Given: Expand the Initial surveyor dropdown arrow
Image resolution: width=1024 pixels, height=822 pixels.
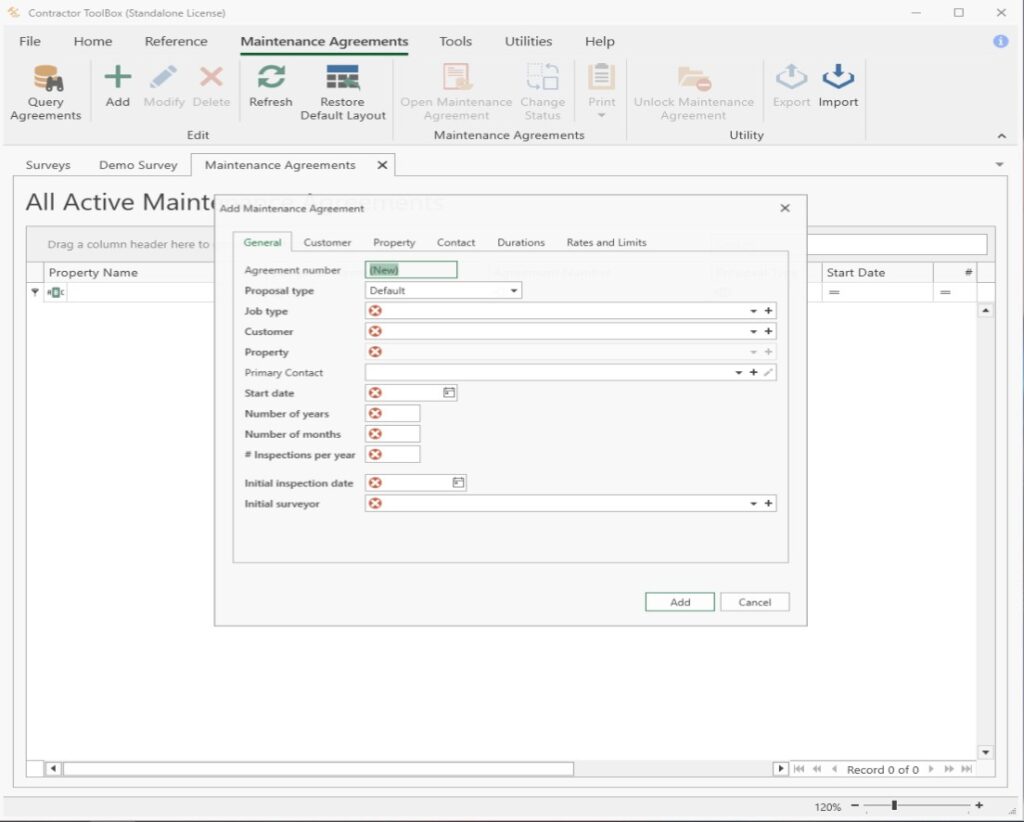Looking at the screenshot, I should coord(754,504).
